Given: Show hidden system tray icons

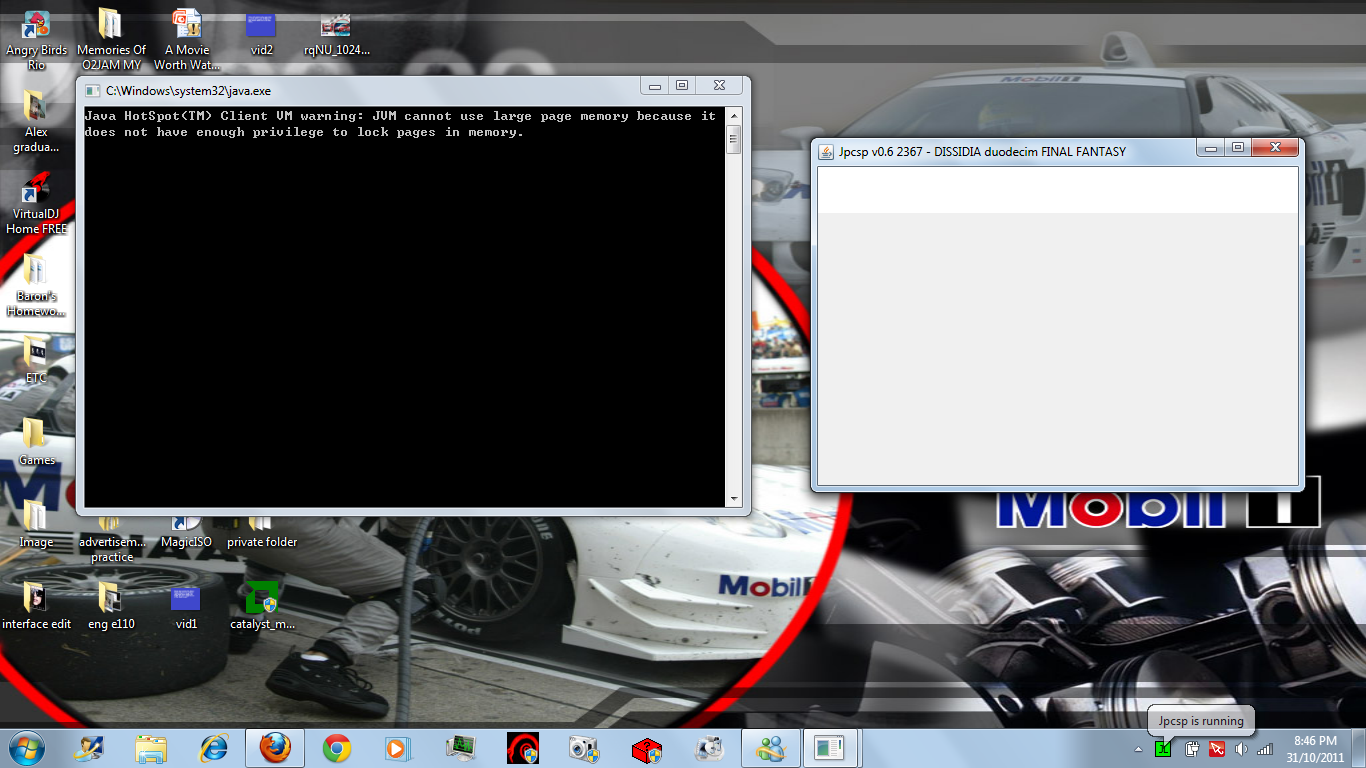Looking at the screenshot, I should coord(1138,749).
